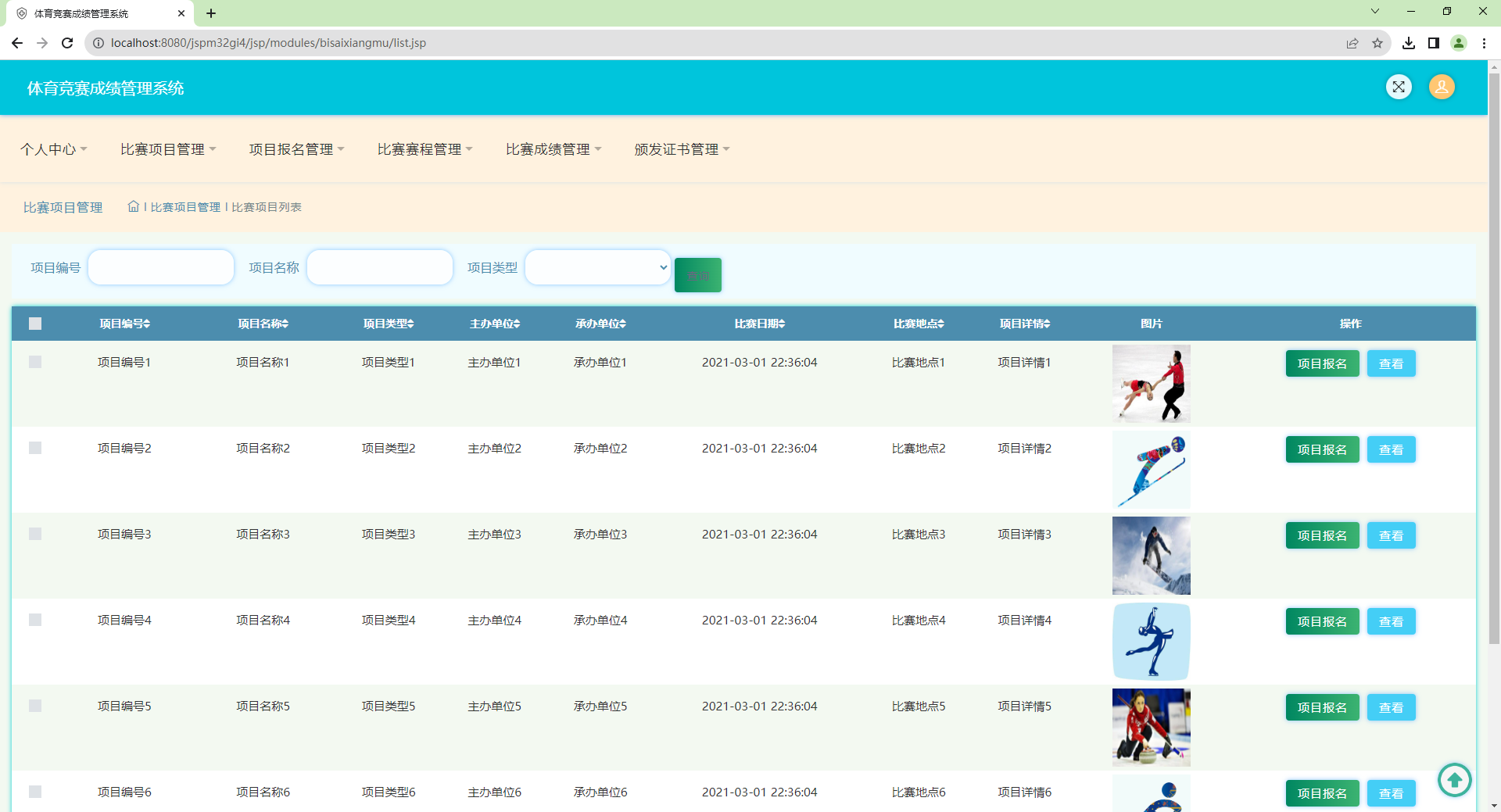Expand the 颁发证书管理 menu
The width and height of the screenshot is (1501, 812).
682,149
